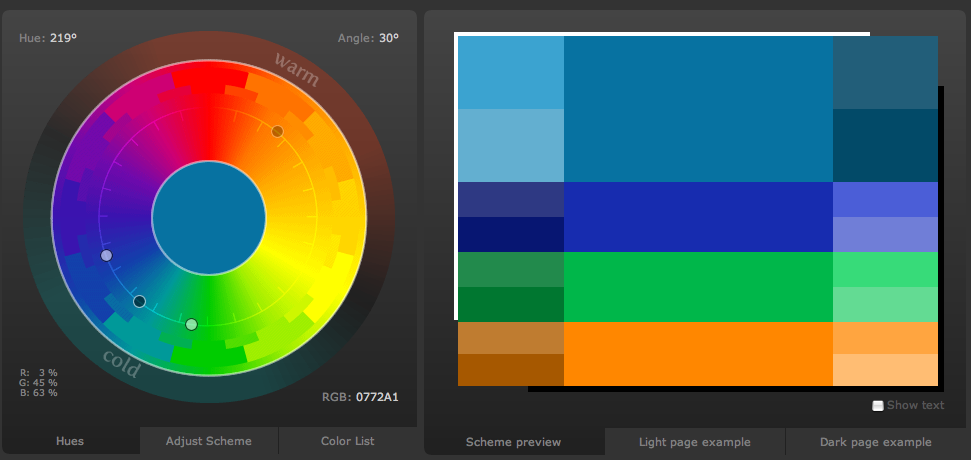Select the dark teal primary hue handle on wheel
971x460 pixels.
coord(139,302)
